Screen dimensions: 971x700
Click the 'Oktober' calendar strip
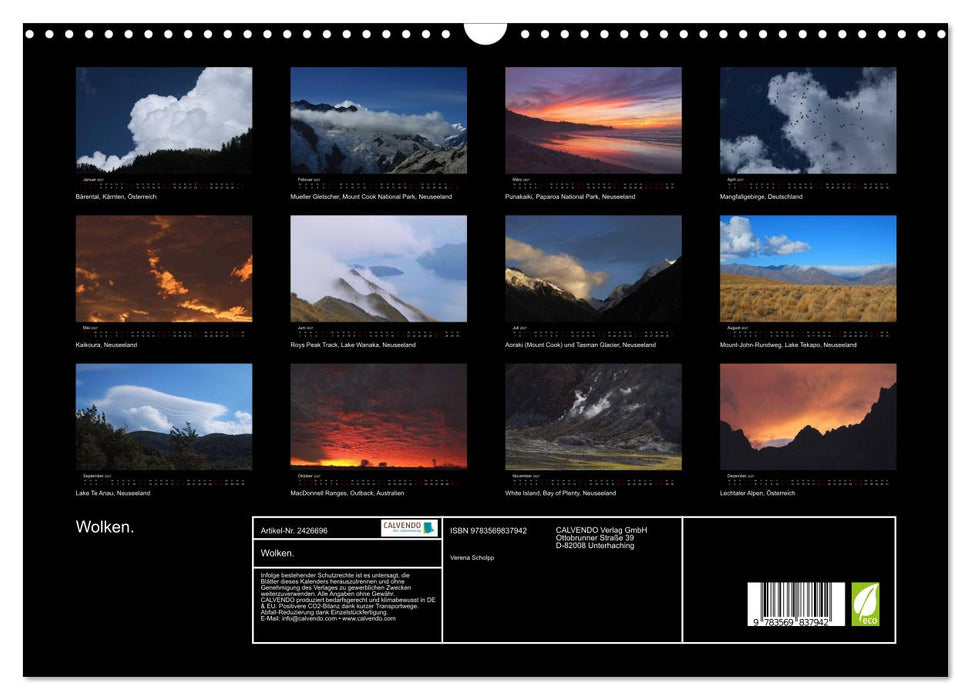point(378,480)
